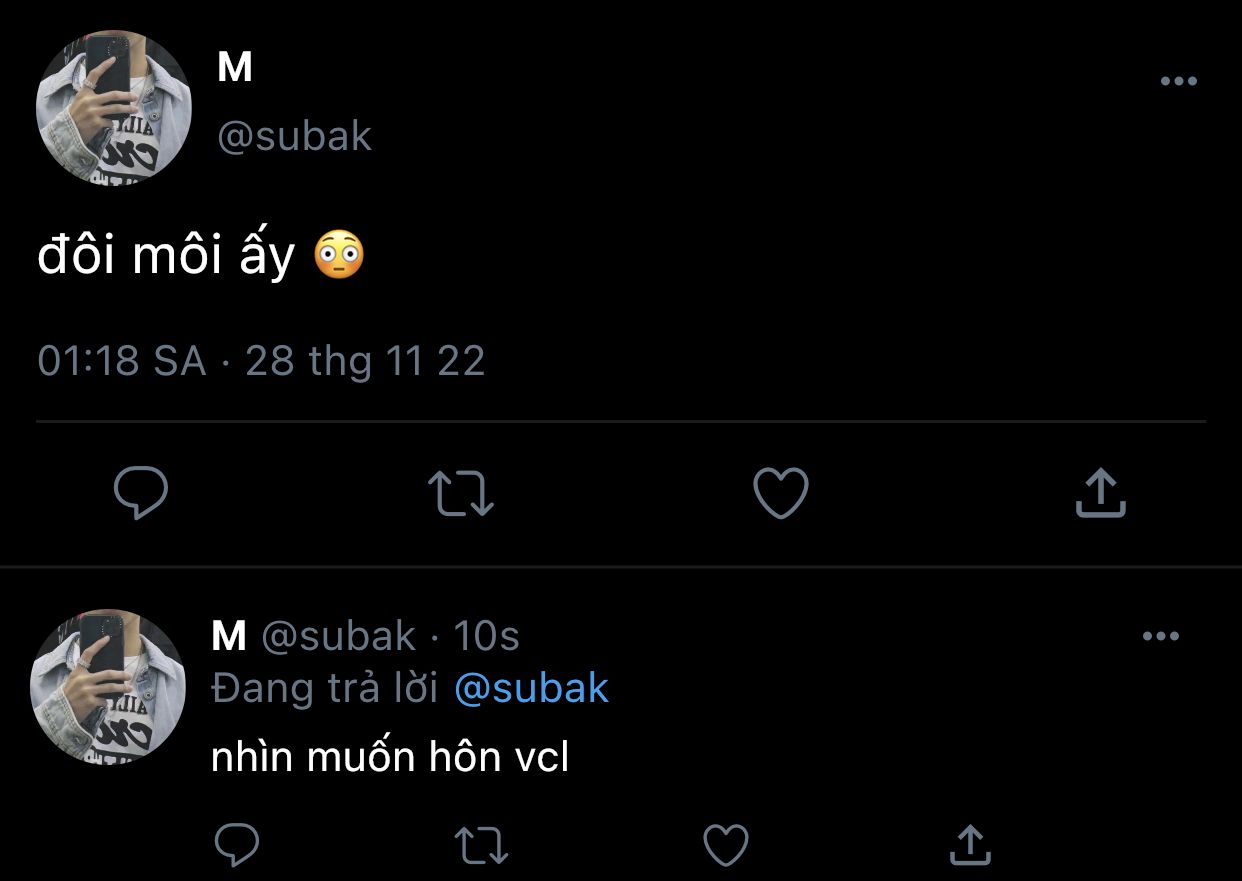
Task: Like the main tweet with heart
Action: [x=780, y=493]
